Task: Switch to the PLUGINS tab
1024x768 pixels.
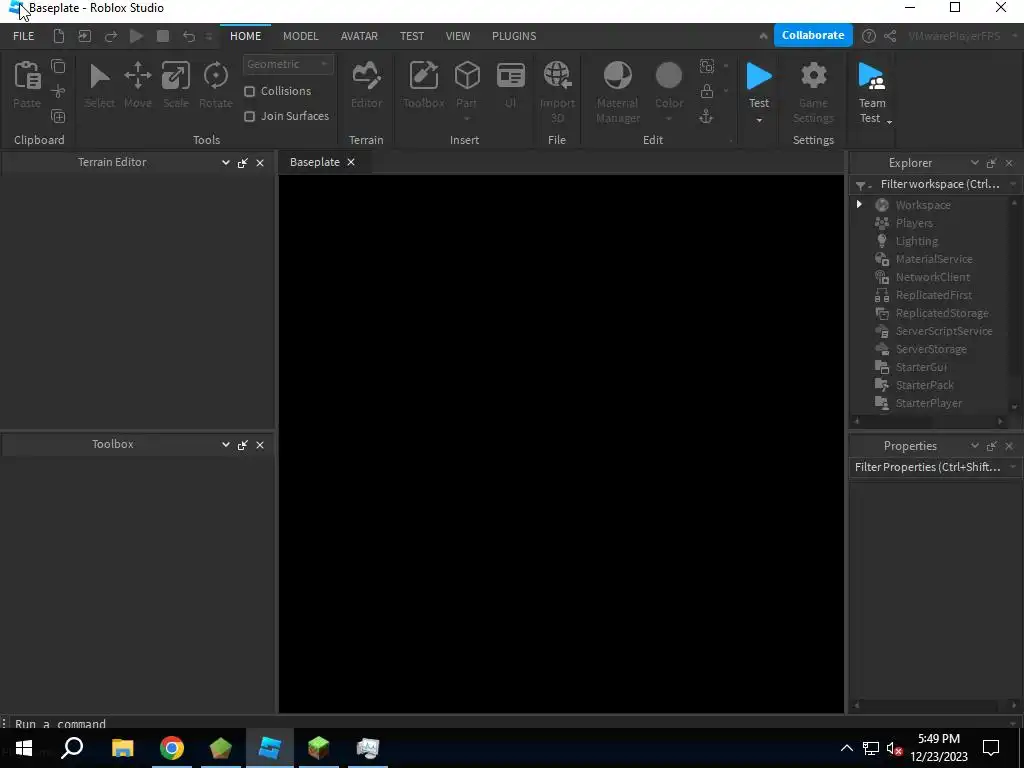Action: [x=514, y=36]
